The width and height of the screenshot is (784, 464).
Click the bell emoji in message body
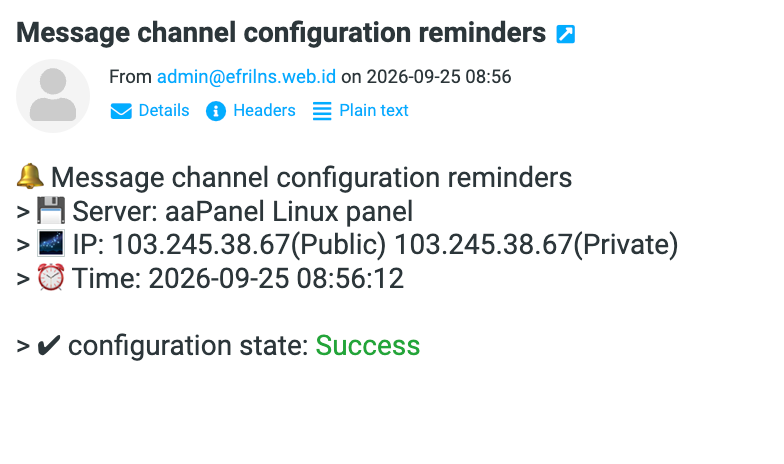(x=30, y=176)
